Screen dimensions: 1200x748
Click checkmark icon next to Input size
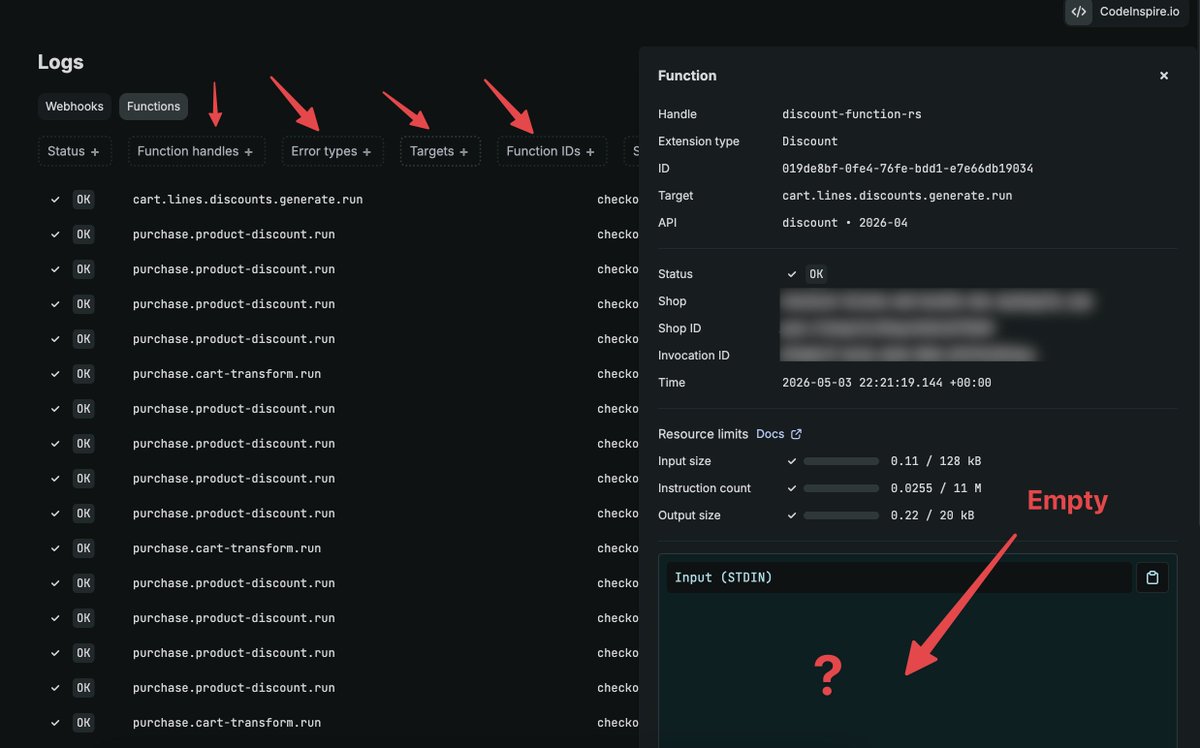coord(792,461)
